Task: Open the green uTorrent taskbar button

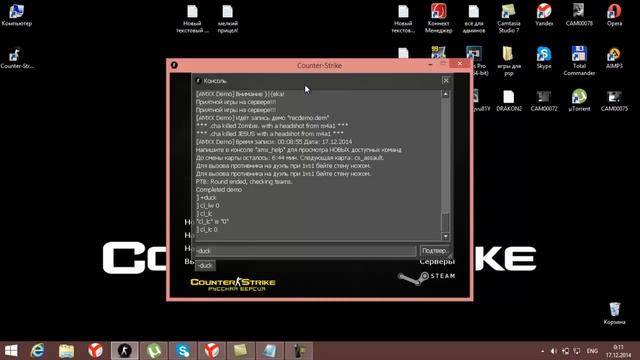Action: click(x=154, y=351)
